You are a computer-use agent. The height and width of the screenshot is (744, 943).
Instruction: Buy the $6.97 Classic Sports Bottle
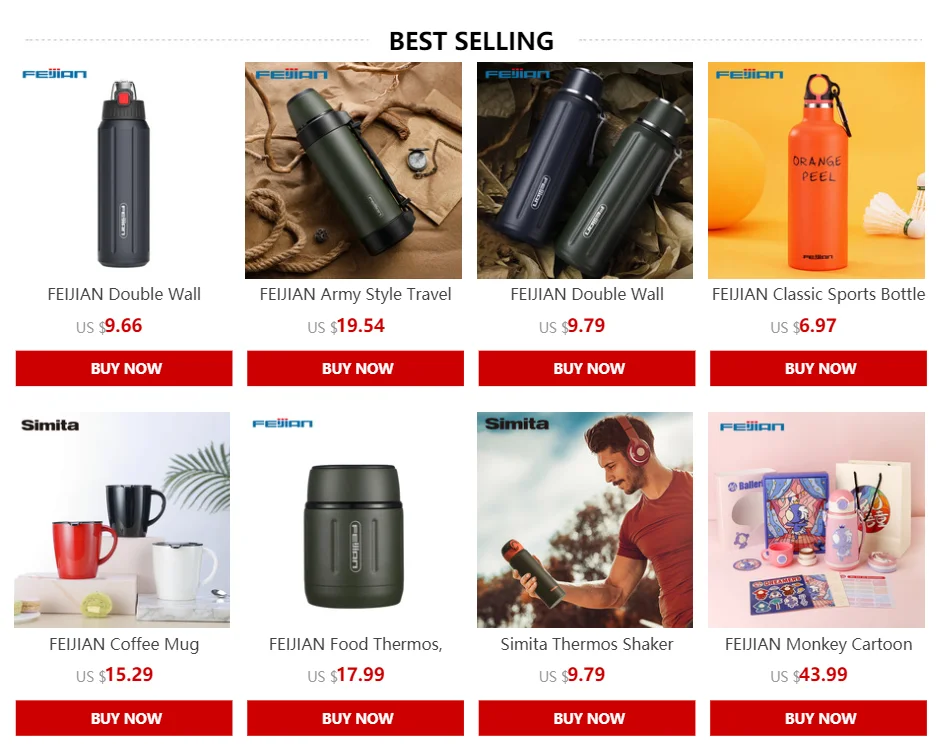click(x=819, y=368)
